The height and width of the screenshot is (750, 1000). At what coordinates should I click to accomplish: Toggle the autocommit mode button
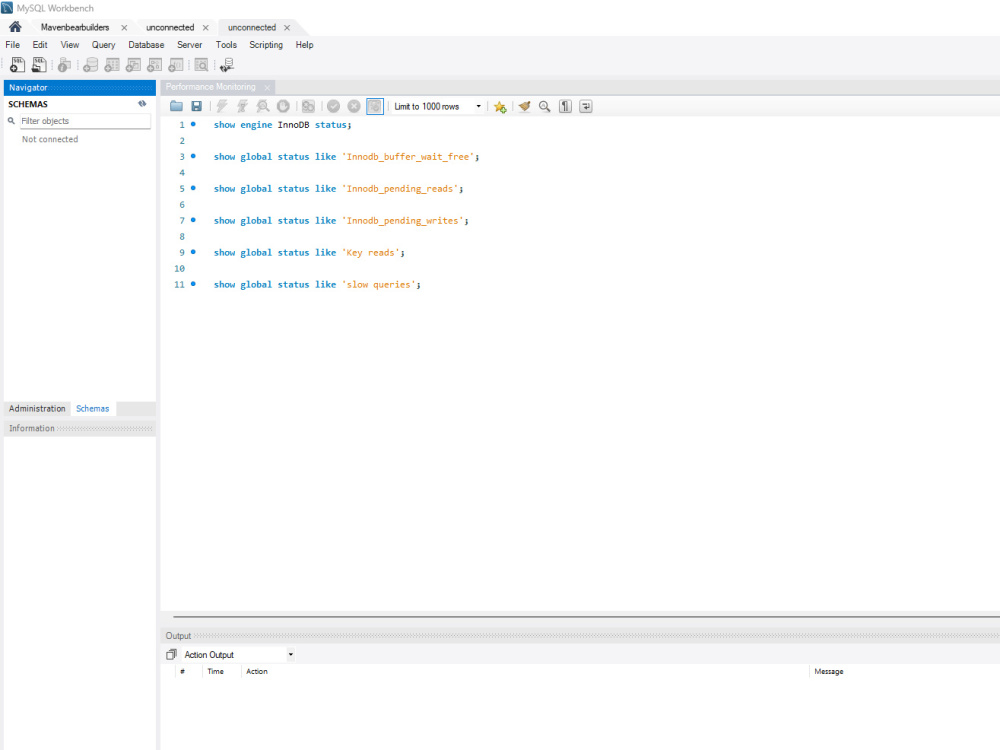coord(375,107)
